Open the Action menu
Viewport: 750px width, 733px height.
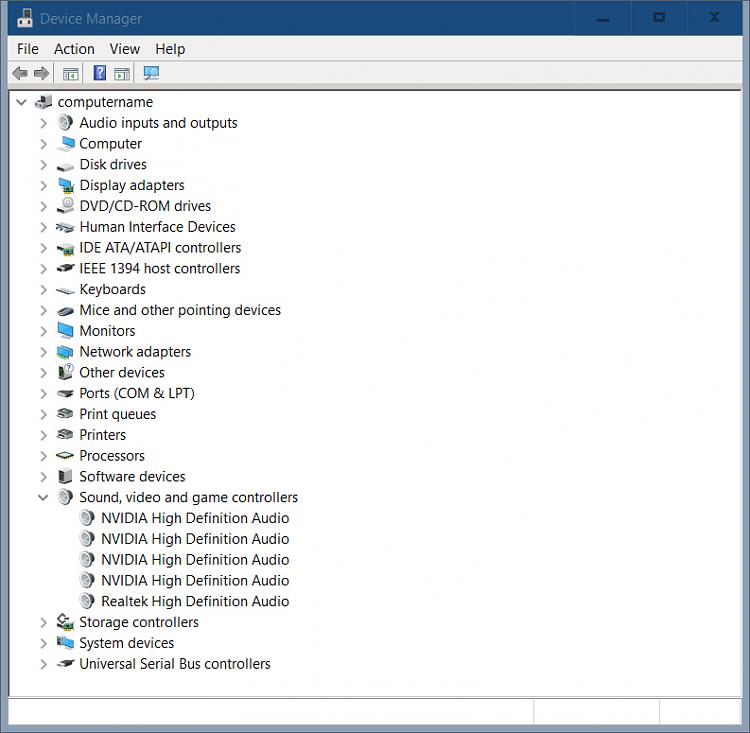74,49
